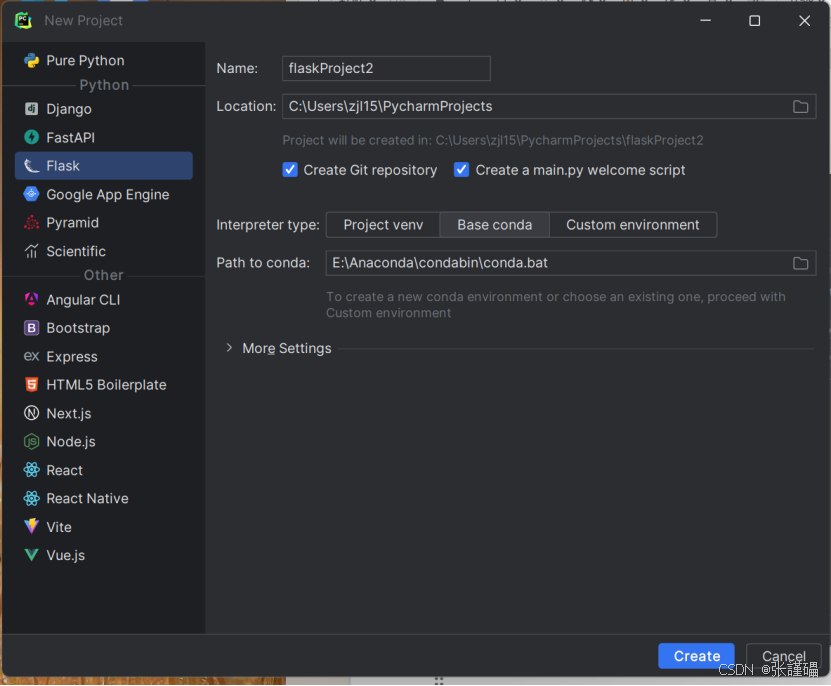Click the Express ex icon
This screenshot has height=686, width=831.
pos(31,356)
